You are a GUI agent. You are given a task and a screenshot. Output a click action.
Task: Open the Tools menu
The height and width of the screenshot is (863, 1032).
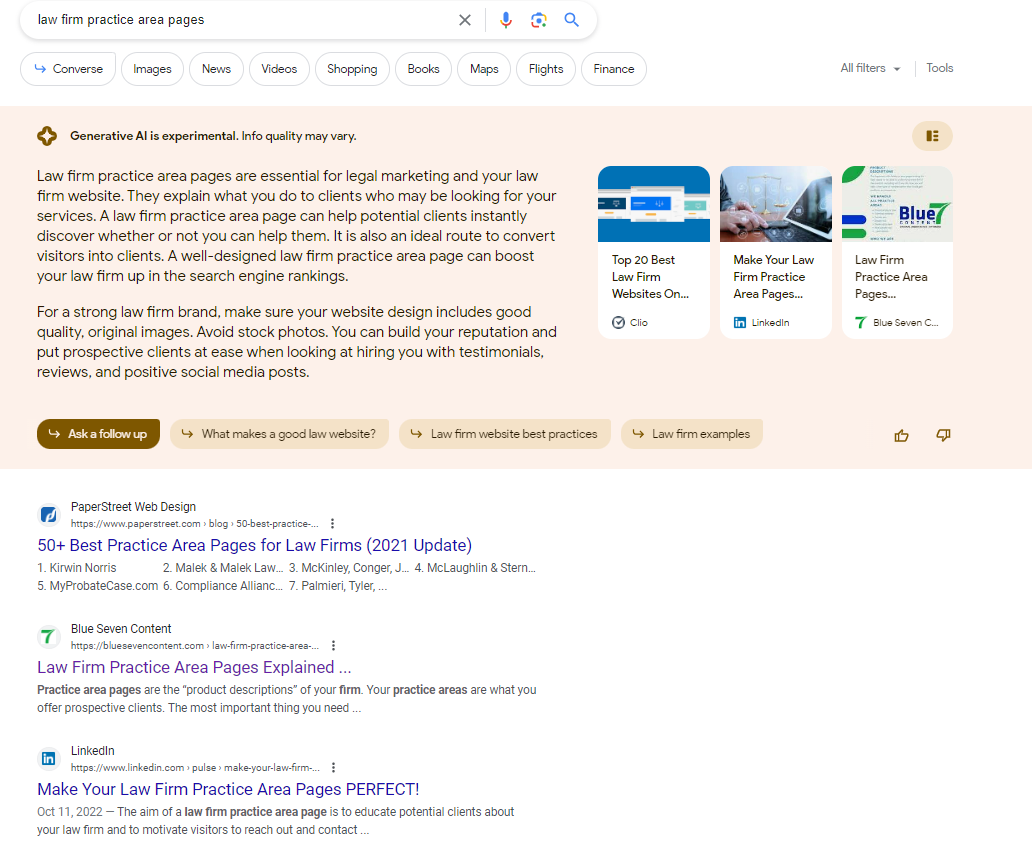click(939, 68)
